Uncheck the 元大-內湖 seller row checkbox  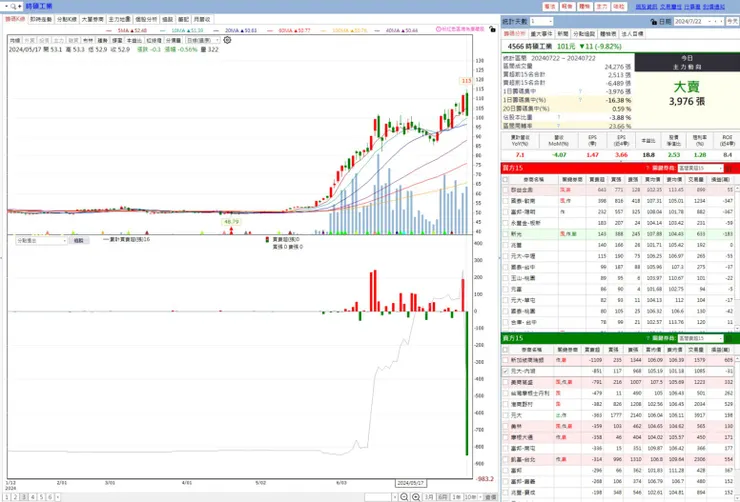(x=506, y=371)
